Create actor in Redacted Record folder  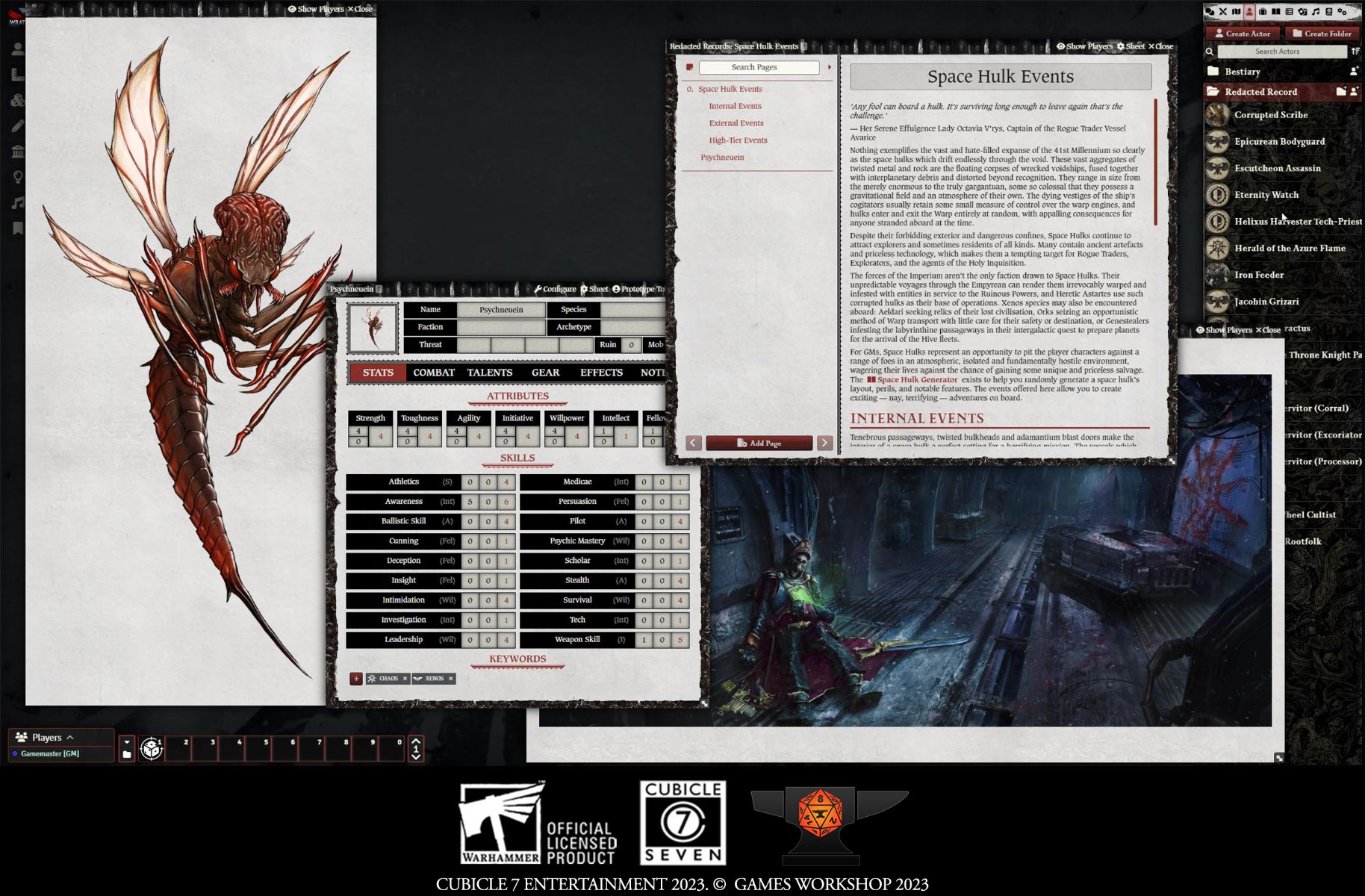click(x=1354, y=92)
